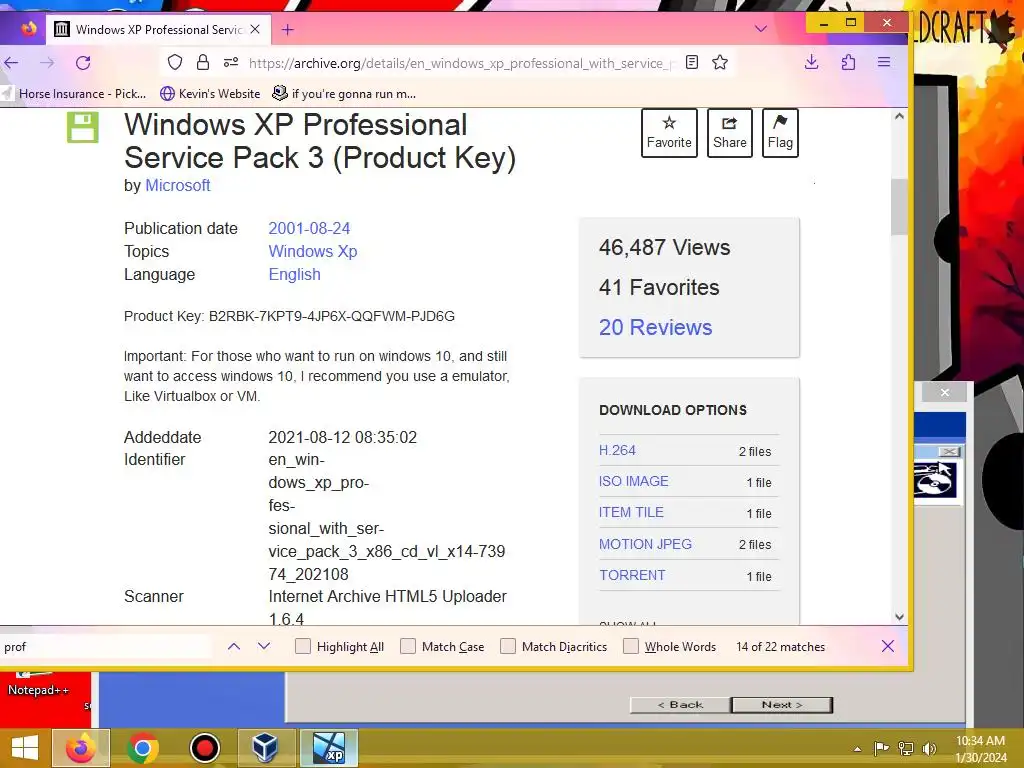Go to next find match
Screen dimensions: 1024x768
[264, 647]
